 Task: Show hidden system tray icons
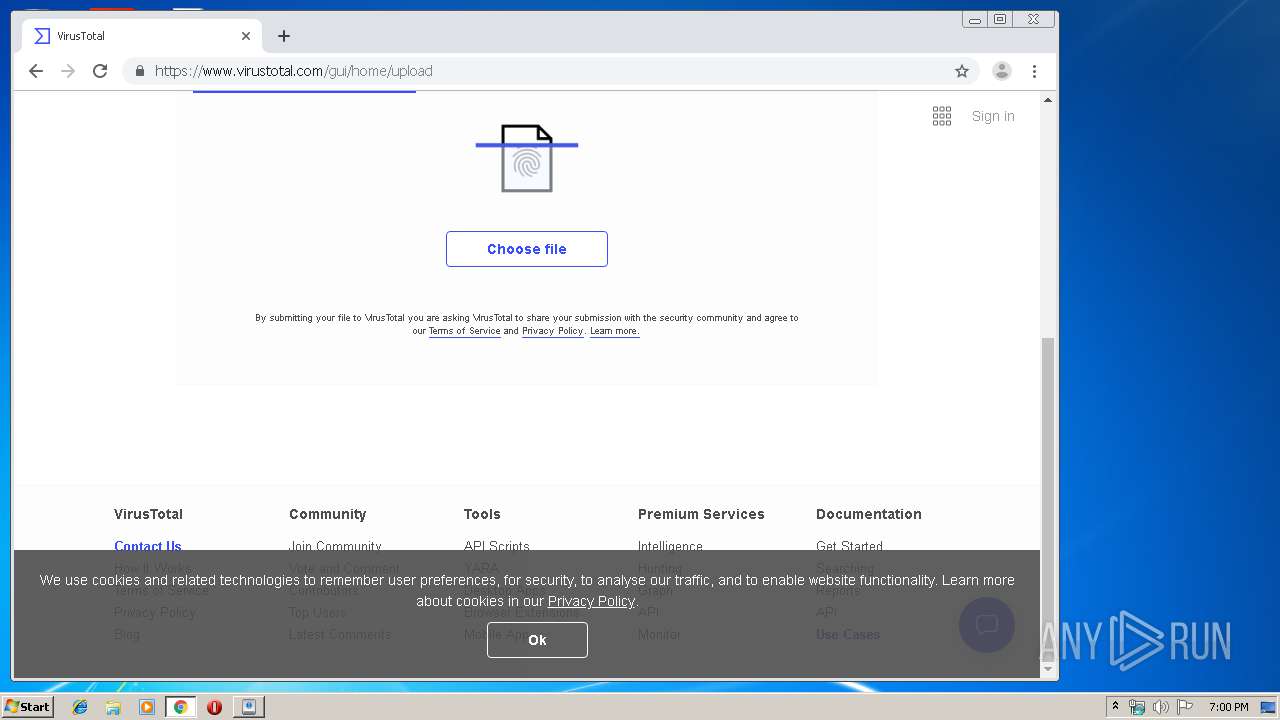pyautogui.click(x=1116, y=707)
